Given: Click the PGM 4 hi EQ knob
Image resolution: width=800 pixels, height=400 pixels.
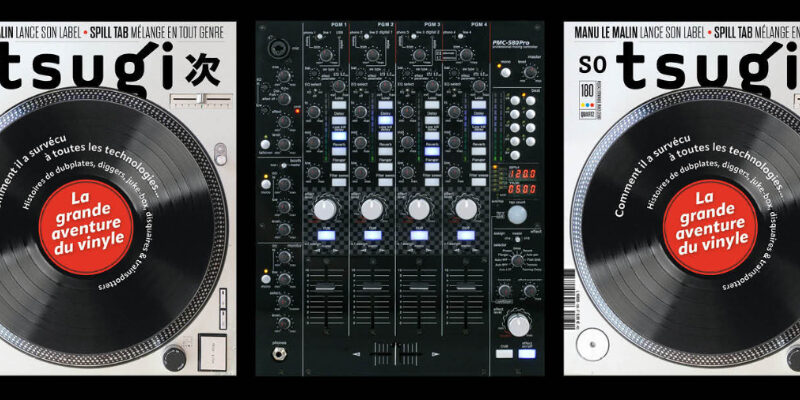Looking at the screenshot, I should coord(454,112).
